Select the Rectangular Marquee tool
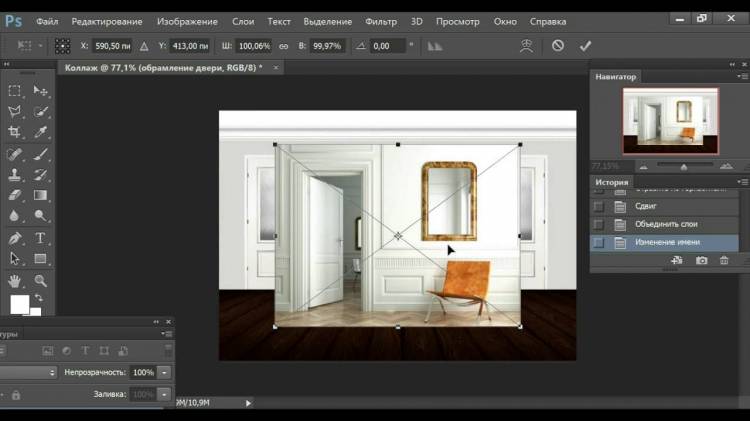Screen dimensions: 750x421 [14, 90]
